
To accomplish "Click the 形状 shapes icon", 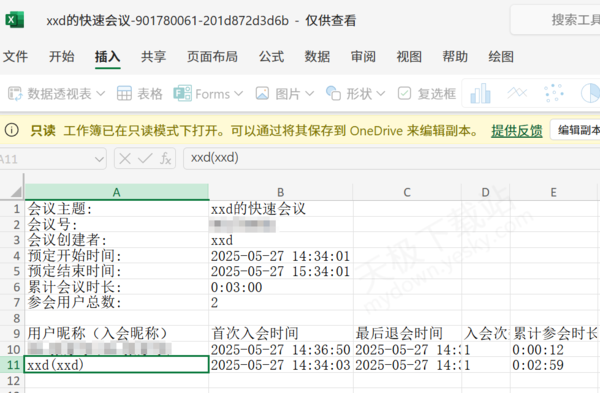I will point(333,93).
